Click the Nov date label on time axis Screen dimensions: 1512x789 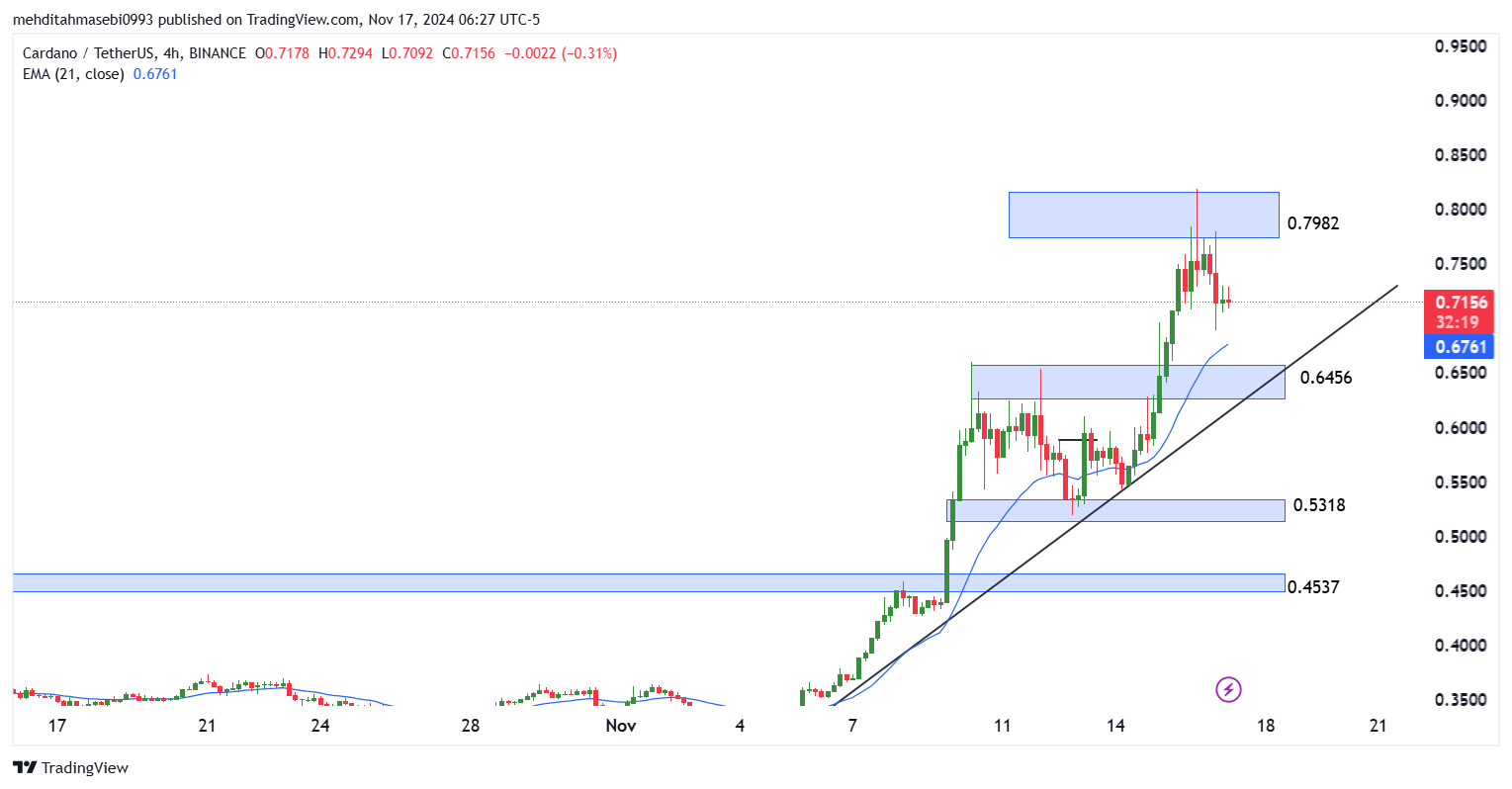point(620,726)
